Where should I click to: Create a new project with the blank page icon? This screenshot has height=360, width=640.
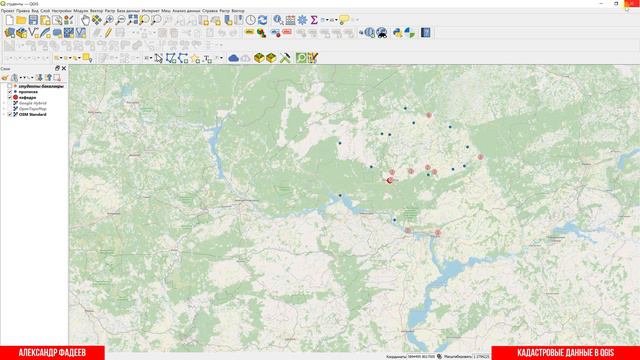[x=9, y=20]
